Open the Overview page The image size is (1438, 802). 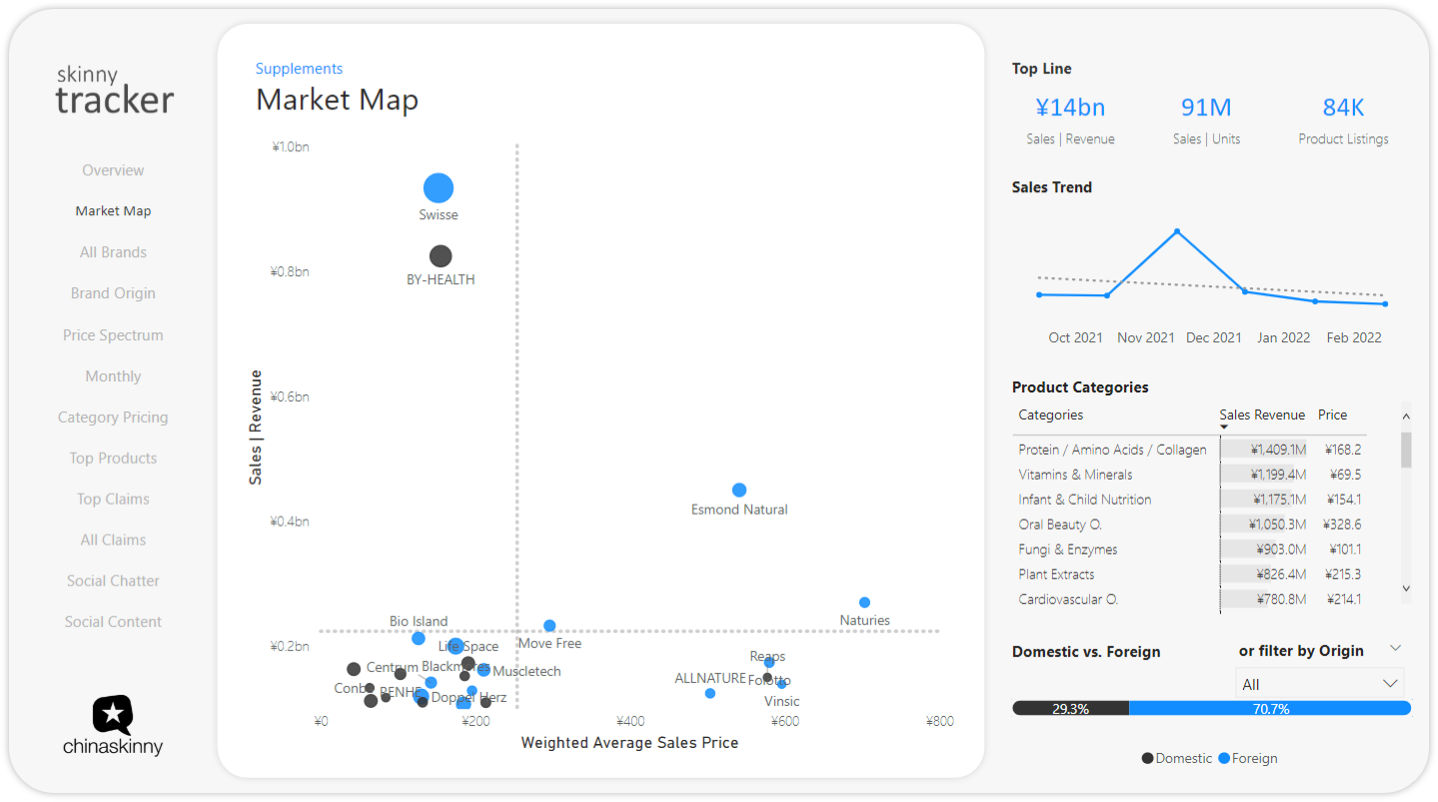pos(113,170)
